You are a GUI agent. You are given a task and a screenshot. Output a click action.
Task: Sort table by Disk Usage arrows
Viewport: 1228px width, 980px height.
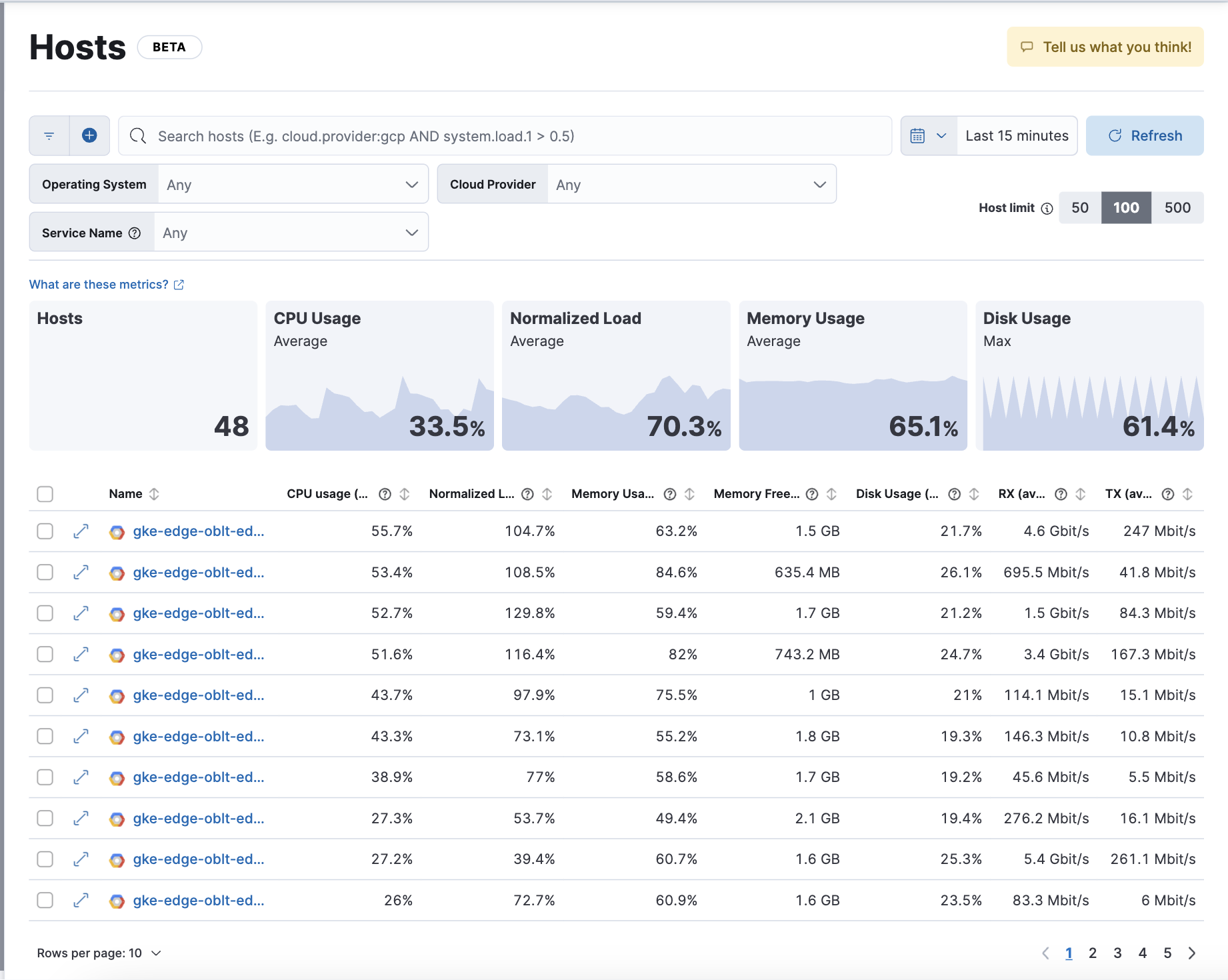click(975, 494)
